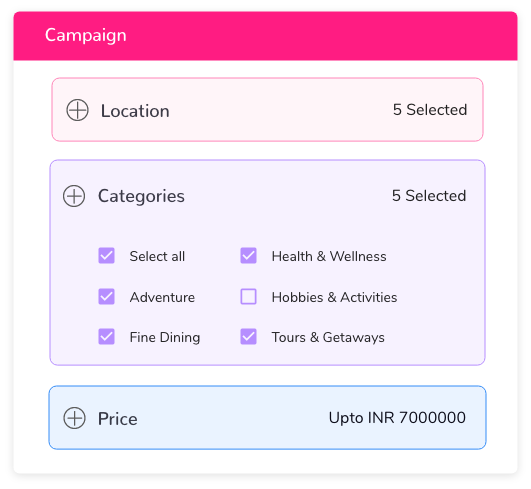Click the Tours & Getaways label

(328, 337)
